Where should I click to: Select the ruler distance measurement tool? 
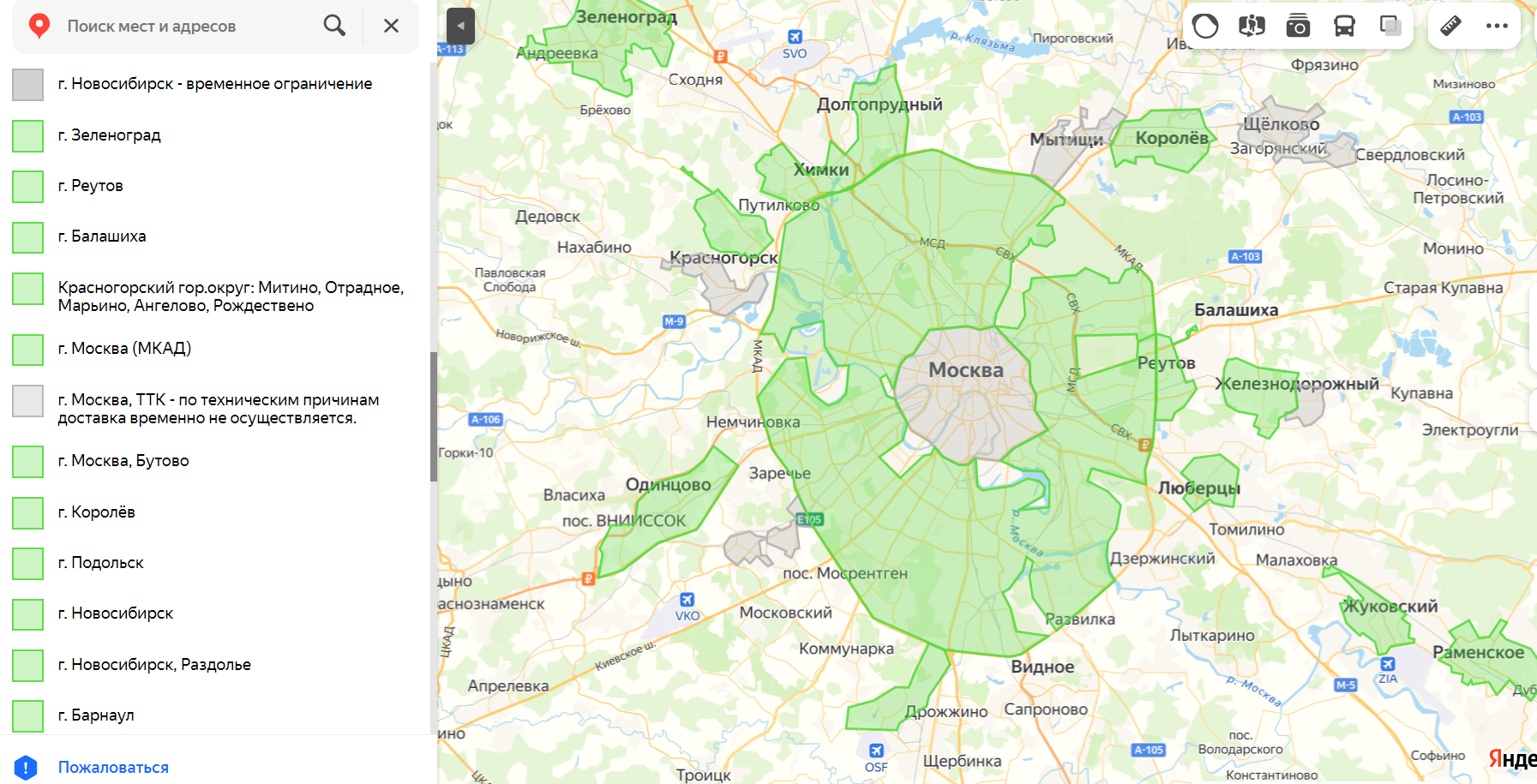tap(1450, 26)
